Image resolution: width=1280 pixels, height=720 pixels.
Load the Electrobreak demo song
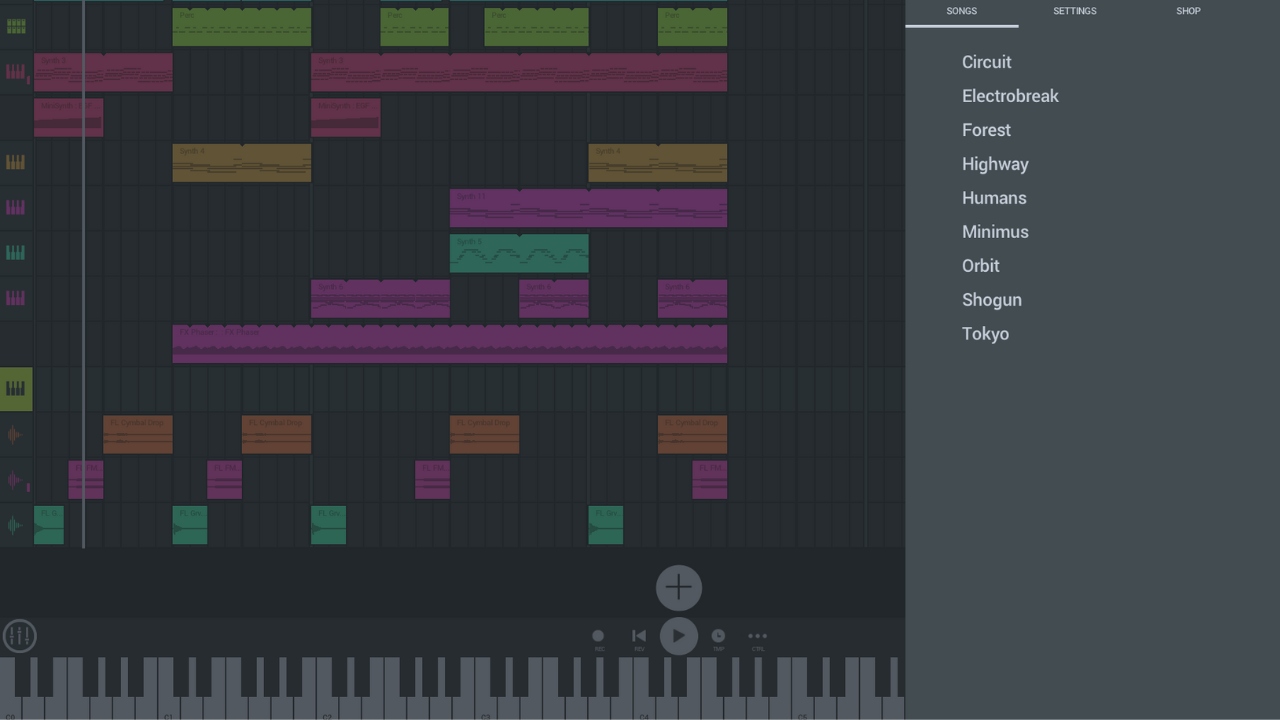tap(1010, 96)
